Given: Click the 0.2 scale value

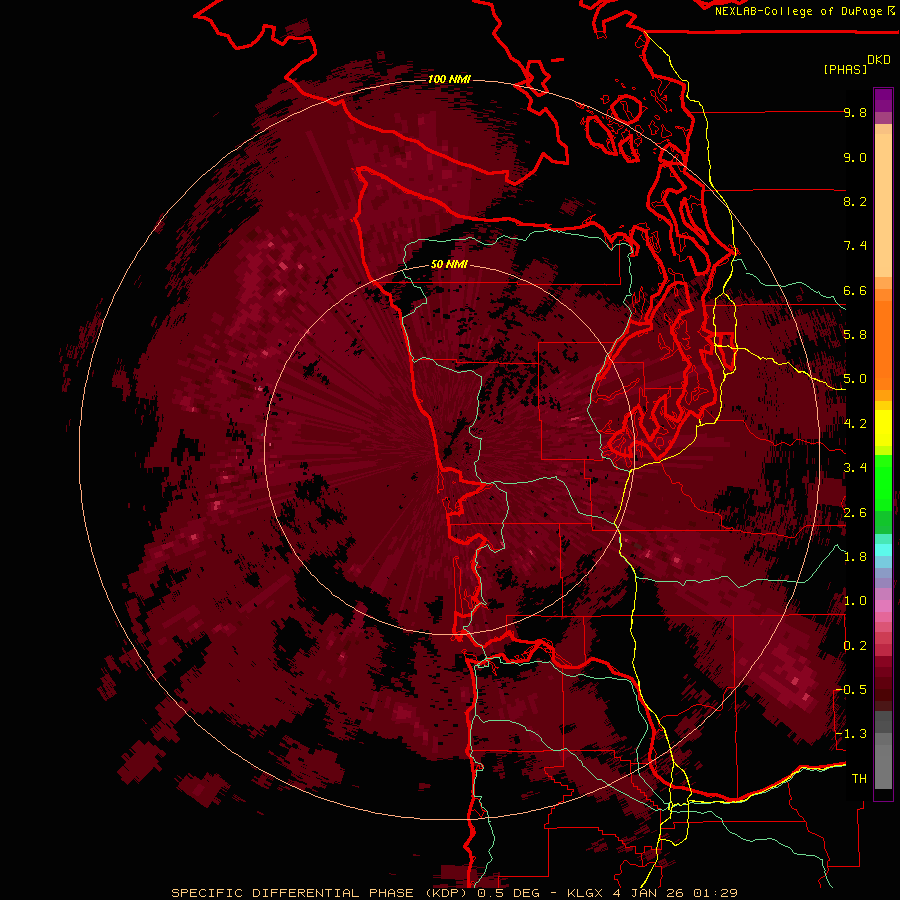Looking at the screenshot, I should tap(855, 646).
